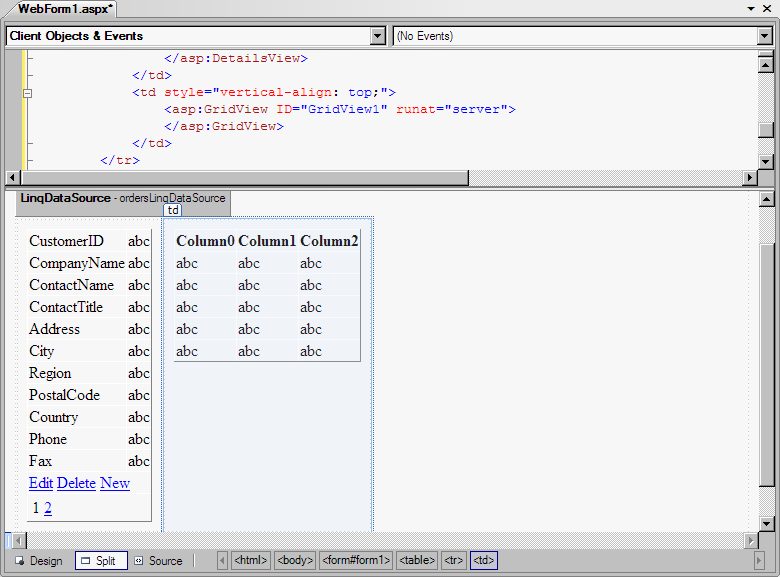This screenshot has width=780, height=577.
Task: Click the </tr> closing tag line
Action: point(120,160)
